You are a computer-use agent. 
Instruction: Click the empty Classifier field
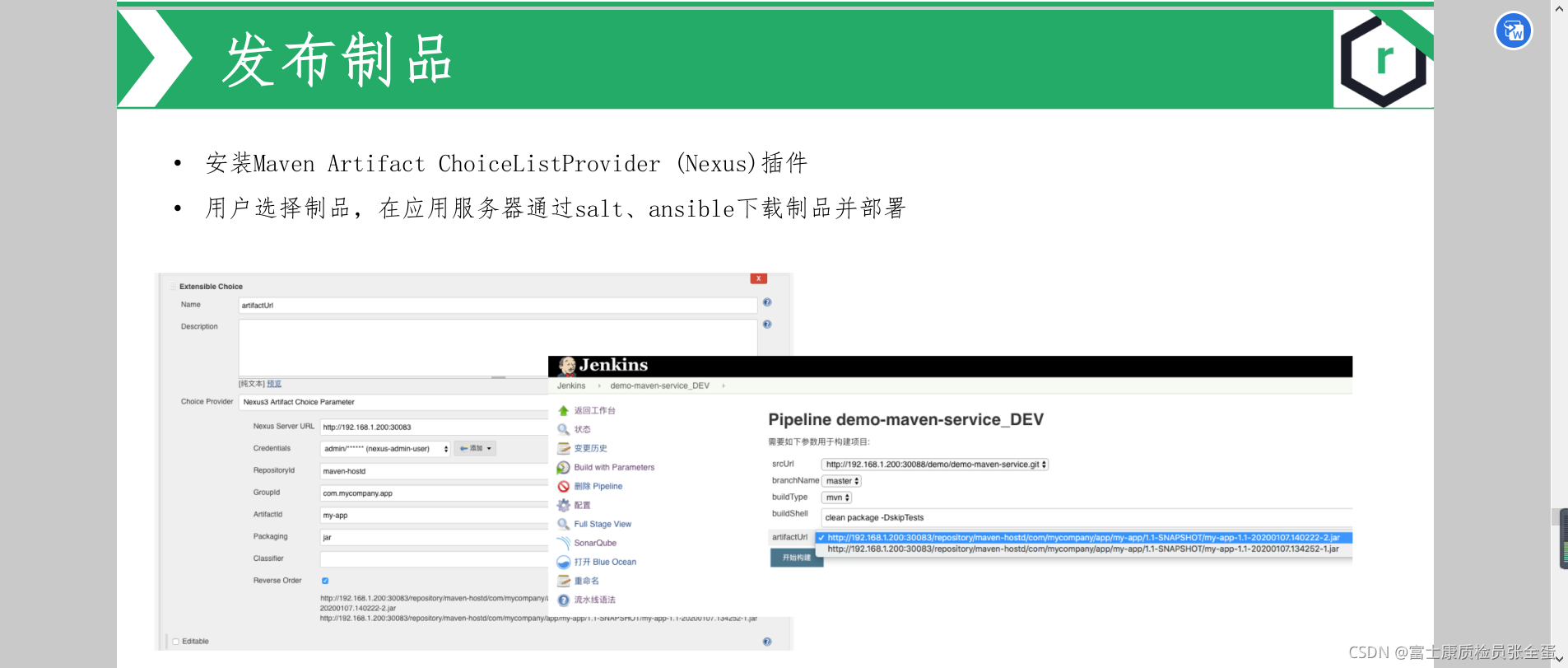pyautogui.click(x=434, y=559)
